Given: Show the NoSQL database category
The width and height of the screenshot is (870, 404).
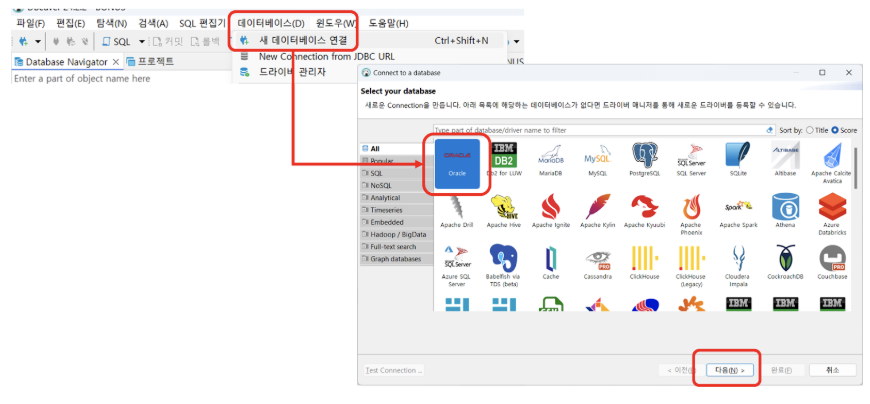Looking at the screenshot, I should click(x=382, y=185).
